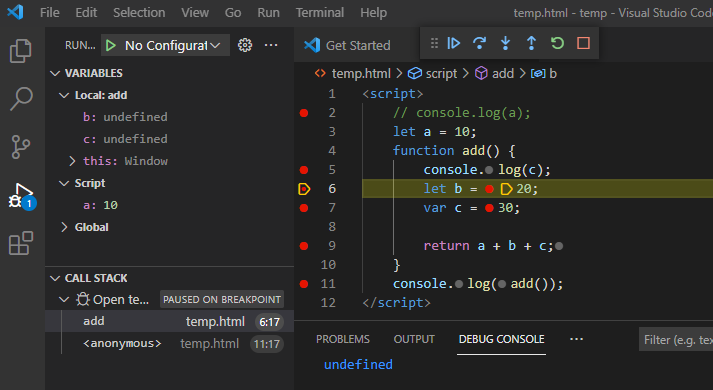The height and width of the screenshot is (390, 713).
Task: Click inline breakpoint candidate before add() on line 11
Action: pos(502,284)
